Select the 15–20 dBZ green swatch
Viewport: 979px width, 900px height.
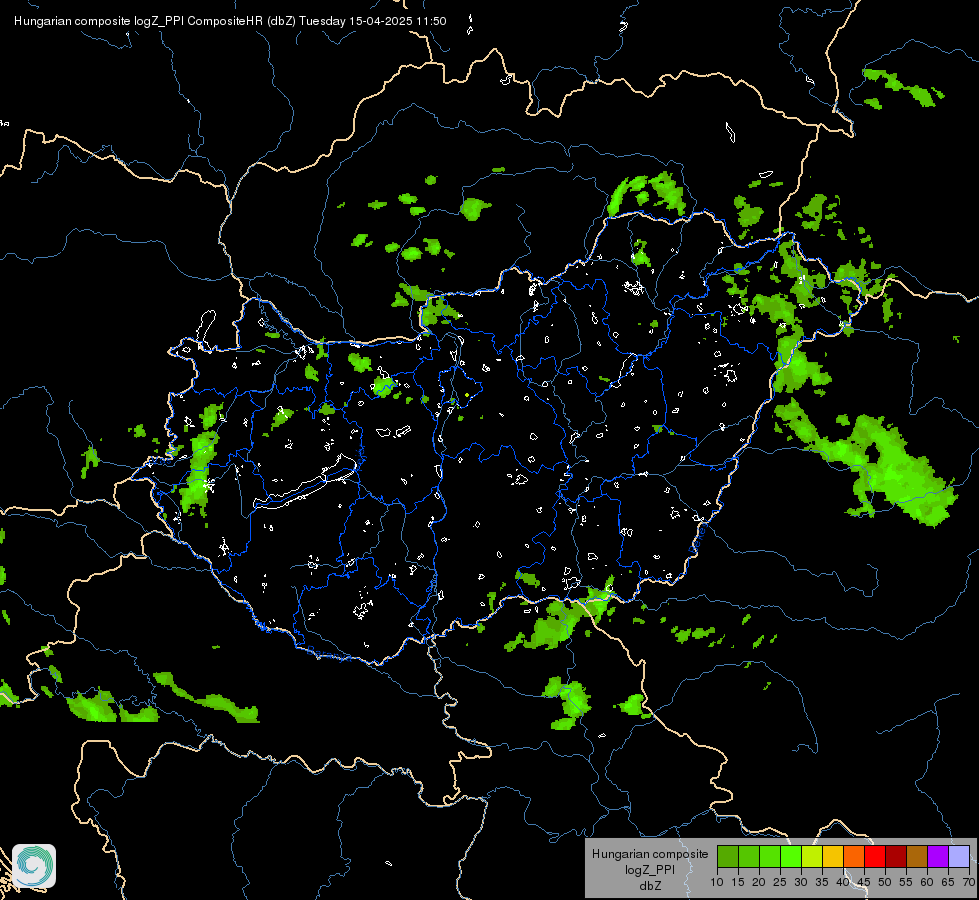749,856
